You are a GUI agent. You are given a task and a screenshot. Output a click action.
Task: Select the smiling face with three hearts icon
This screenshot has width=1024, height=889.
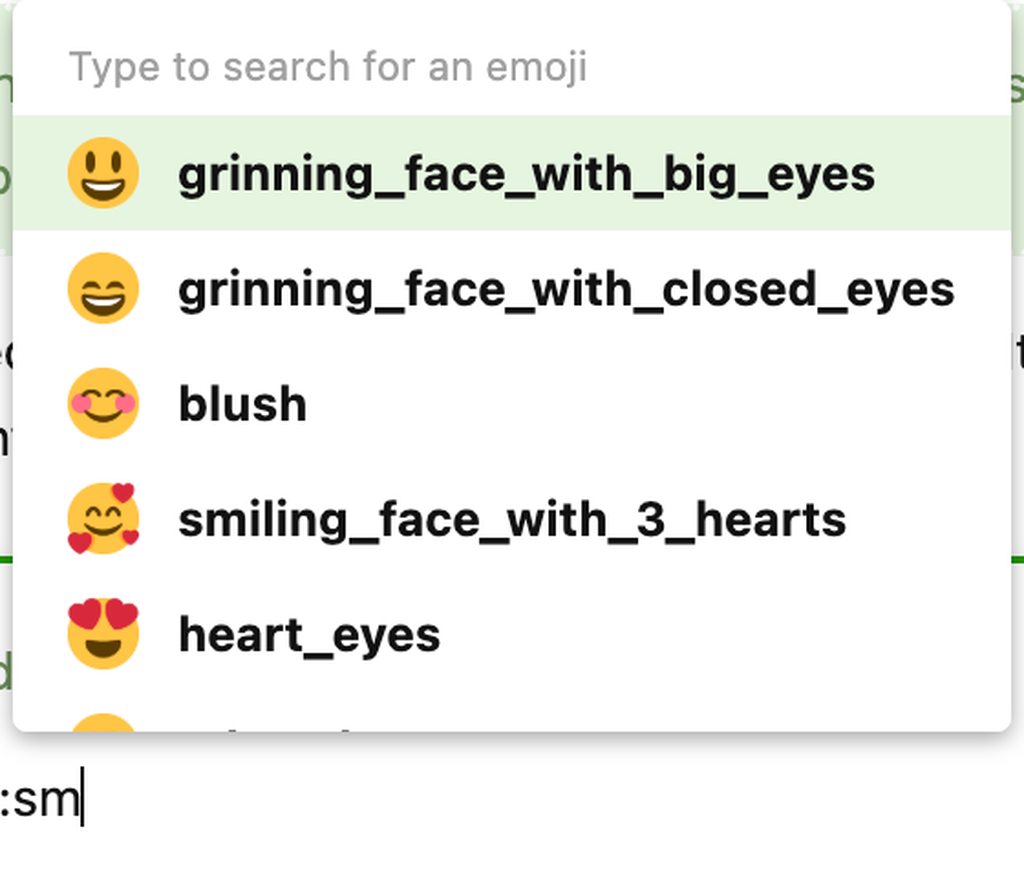point(103,519)
